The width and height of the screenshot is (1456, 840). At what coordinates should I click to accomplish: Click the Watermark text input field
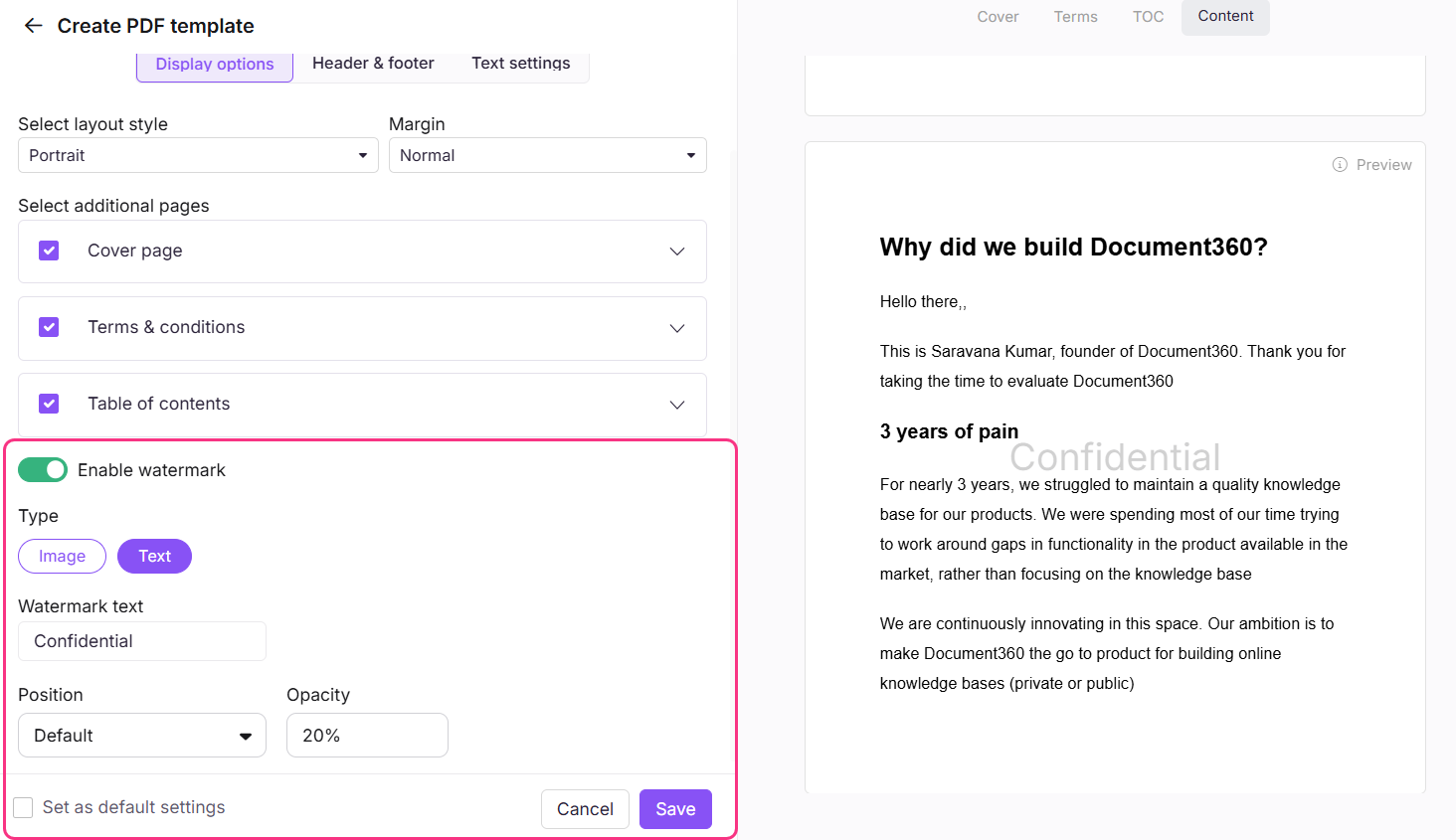tap(142, 641)
